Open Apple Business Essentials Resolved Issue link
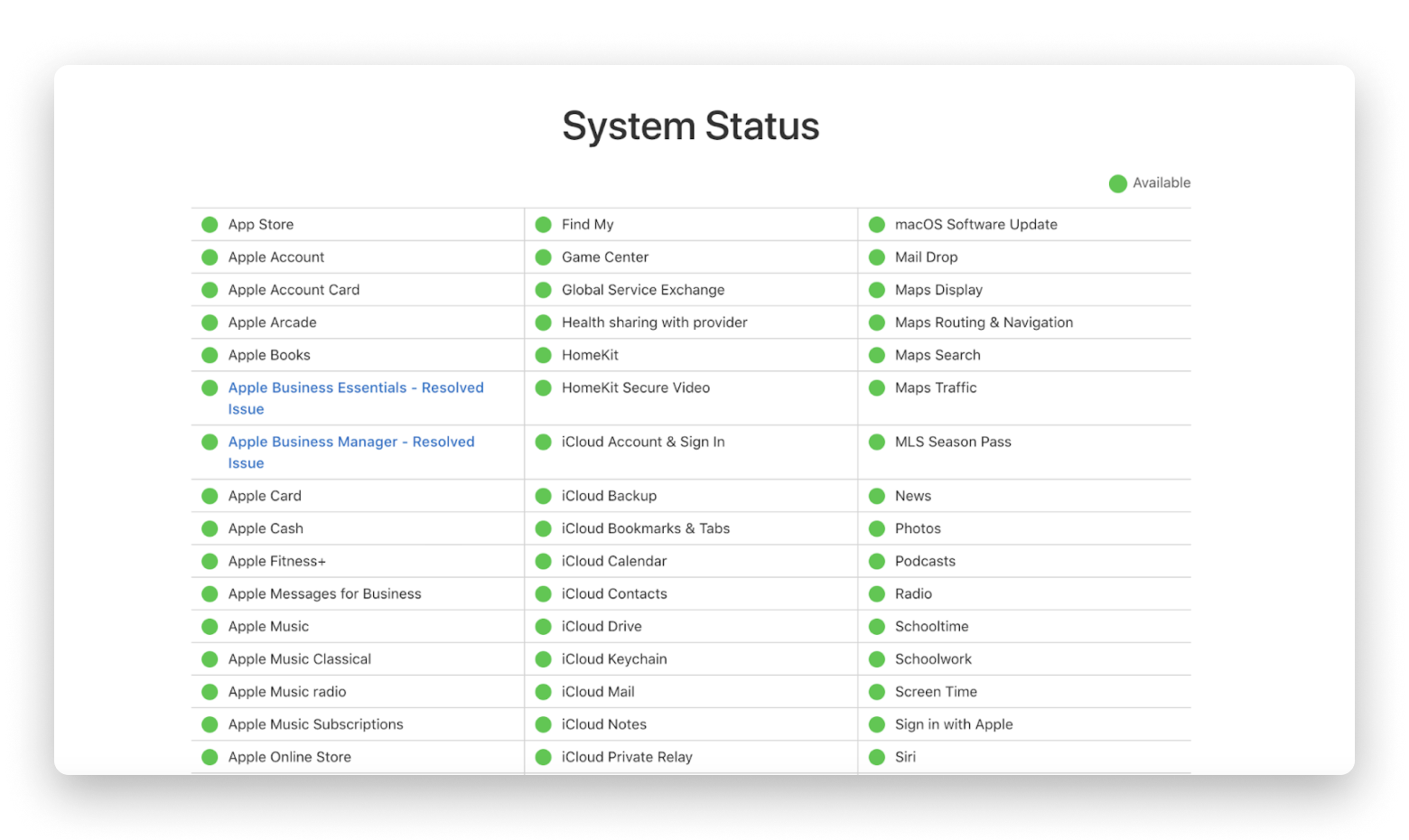The height and width of the screenshot is (840, 1409). (x=356, y=397)
